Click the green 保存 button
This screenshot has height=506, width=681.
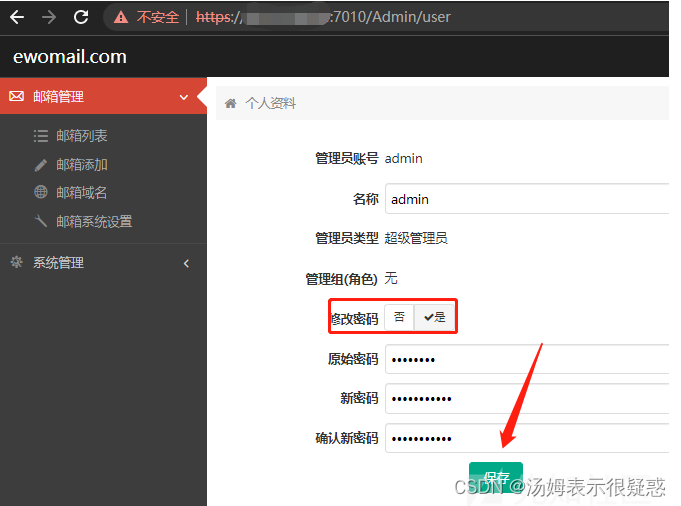click(x=495, y=476)
